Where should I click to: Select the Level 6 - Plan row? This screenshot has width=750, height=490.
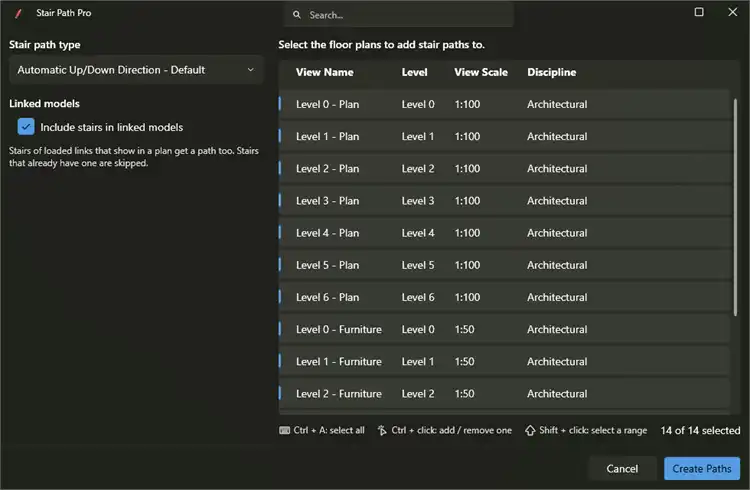pos(504,297)
